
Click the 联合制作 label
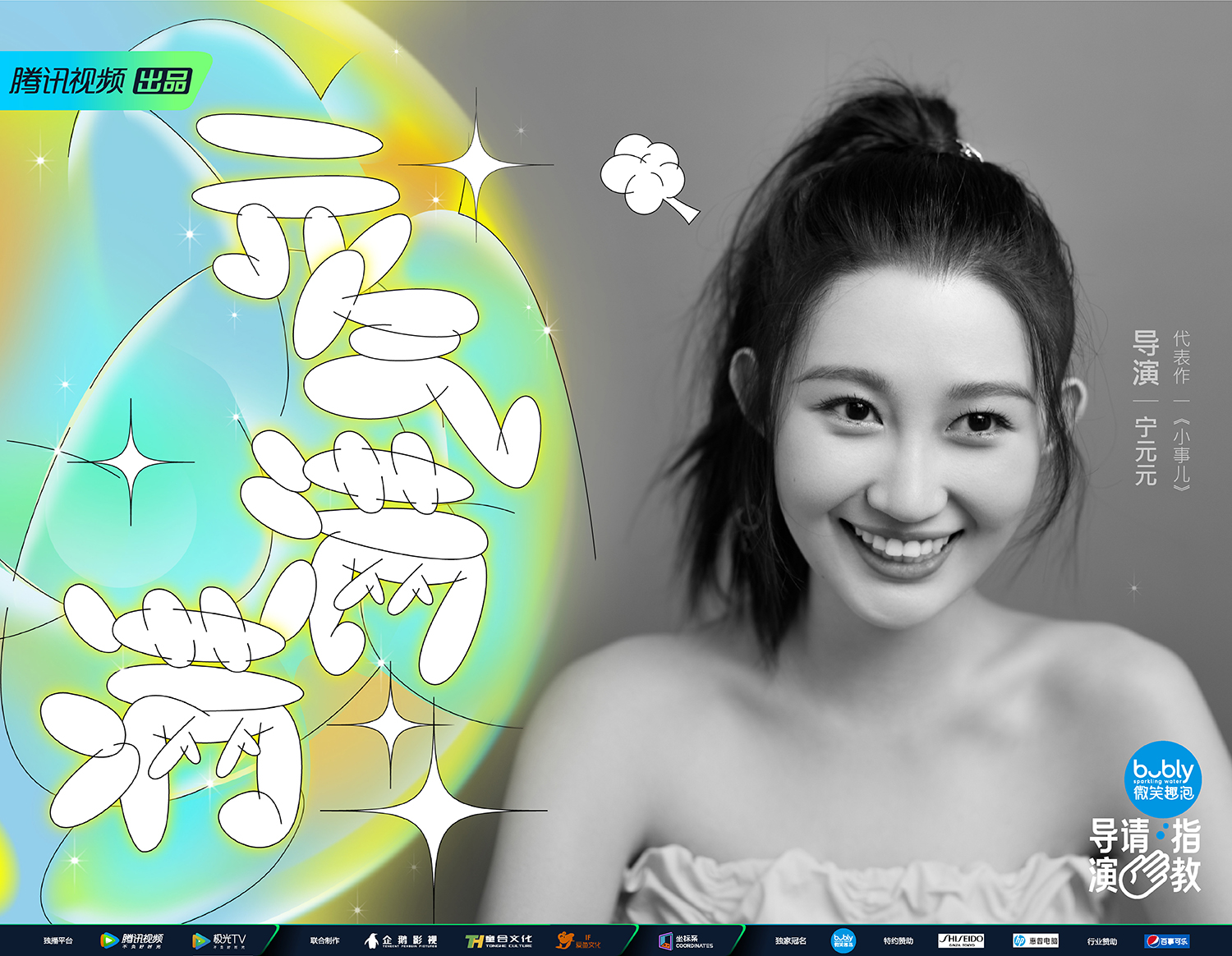point(324,940)
